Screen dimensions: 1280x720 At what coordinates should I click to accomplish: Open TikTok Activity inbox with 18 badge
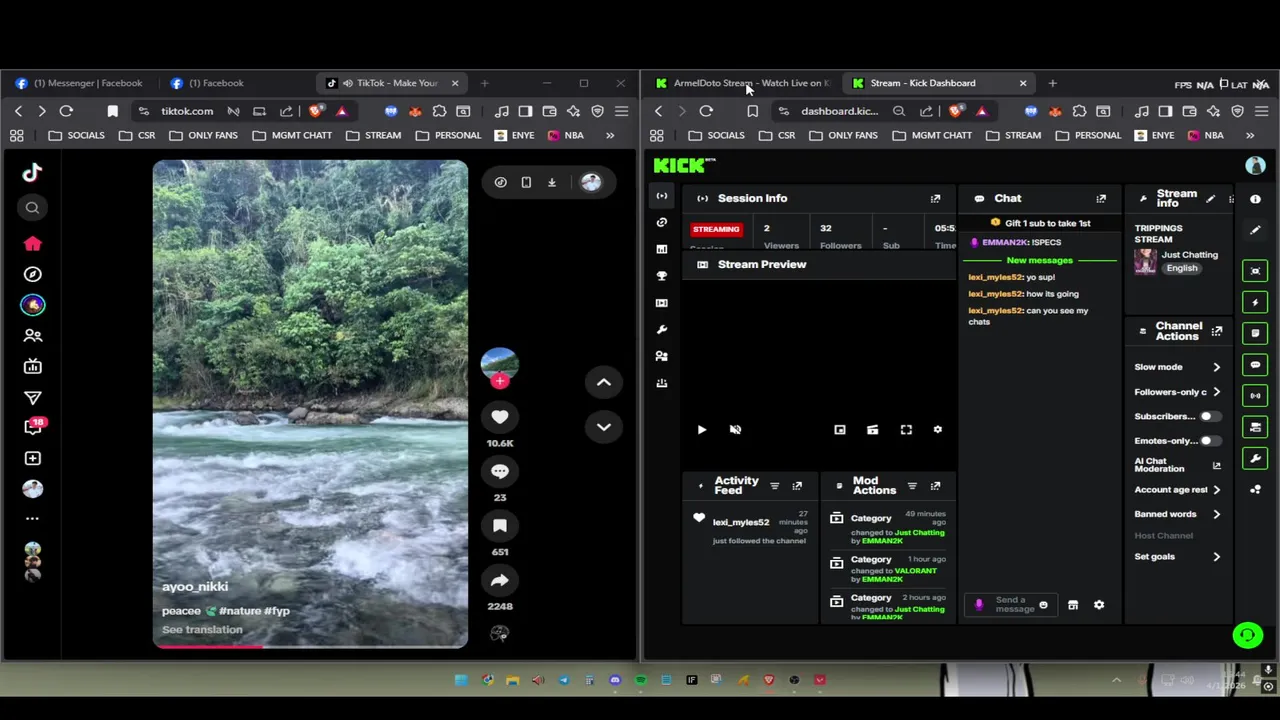[32, 427]
